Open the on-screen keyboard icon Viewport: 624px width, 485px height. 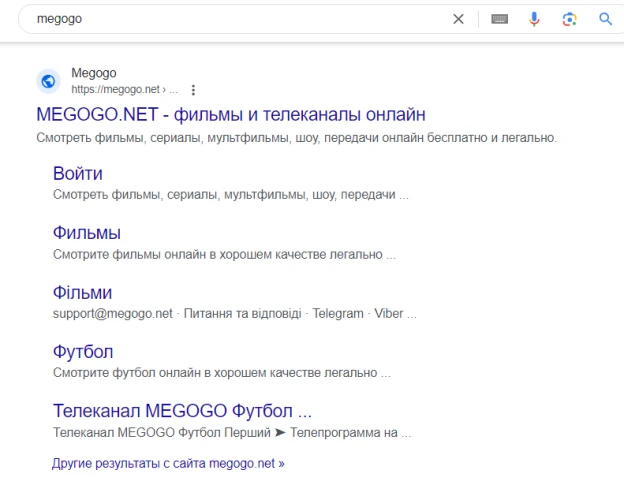pyautogui.click(x=499, y=19)
